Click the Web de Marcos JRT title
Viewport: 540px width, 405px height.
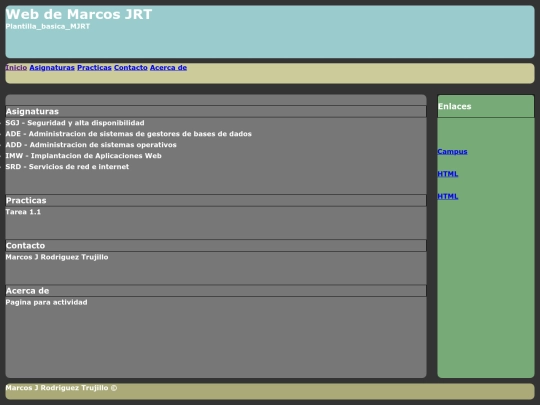click(79, 14)
